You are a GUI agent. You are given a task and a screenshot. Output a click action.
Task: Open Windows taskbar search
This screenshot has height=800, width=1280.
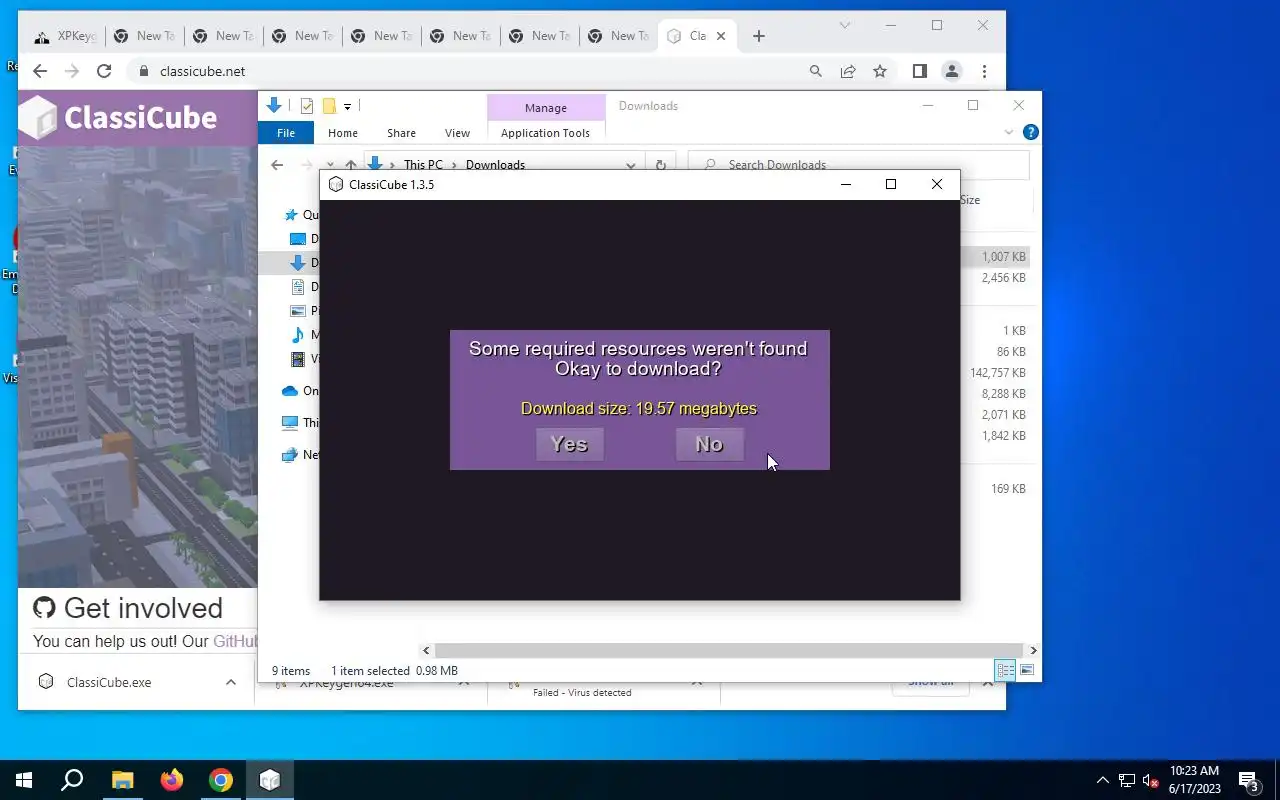72,780
